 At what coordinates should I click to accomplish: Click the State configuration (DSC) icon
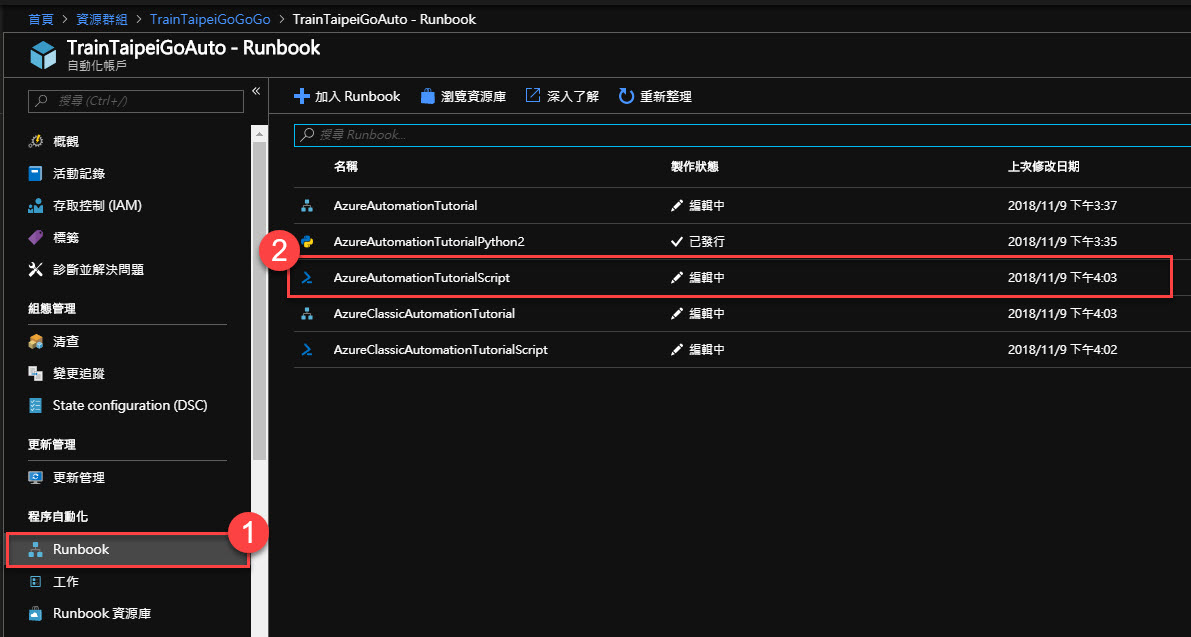tap(36, 405)
